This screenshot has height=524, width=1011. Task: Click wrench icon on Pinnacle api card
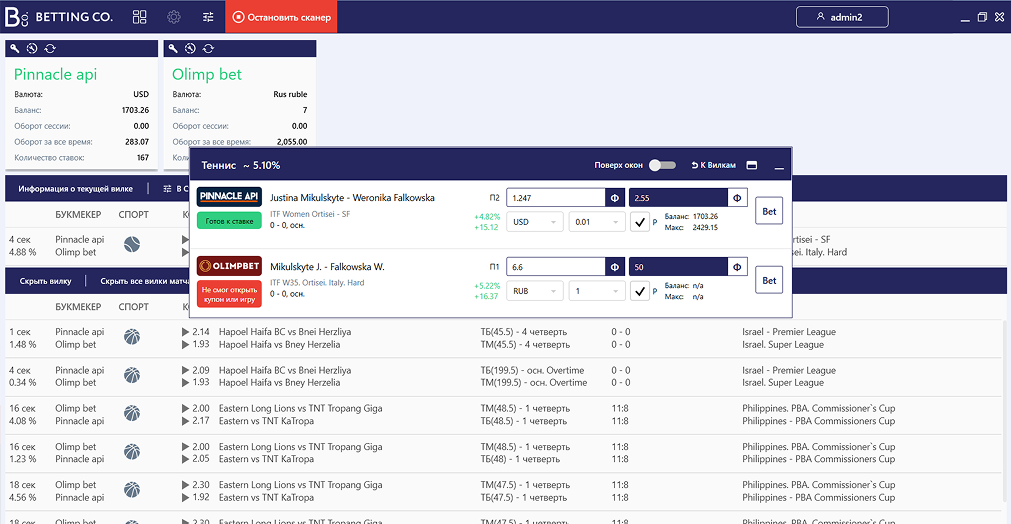(x=15, y=48)
